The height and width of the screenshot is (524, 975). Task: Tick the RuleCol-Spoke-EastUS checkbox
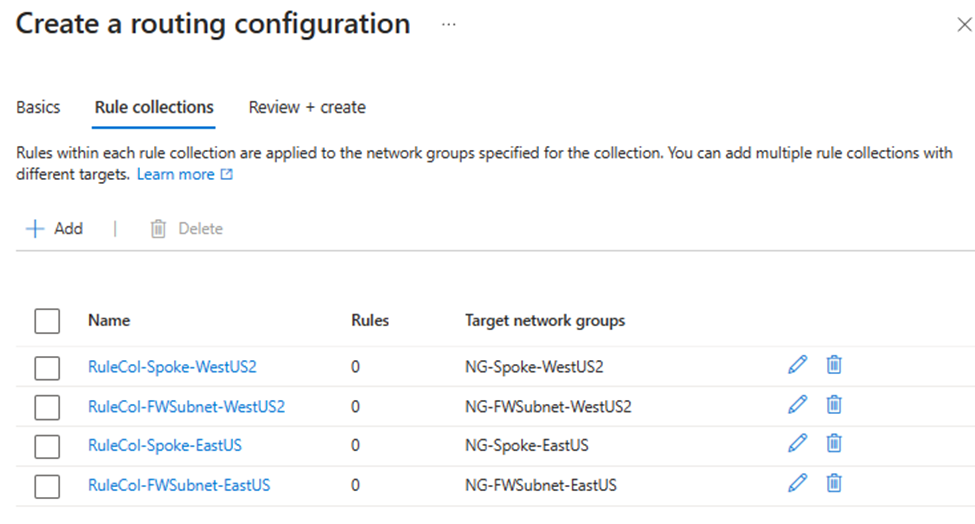[47, 447]
